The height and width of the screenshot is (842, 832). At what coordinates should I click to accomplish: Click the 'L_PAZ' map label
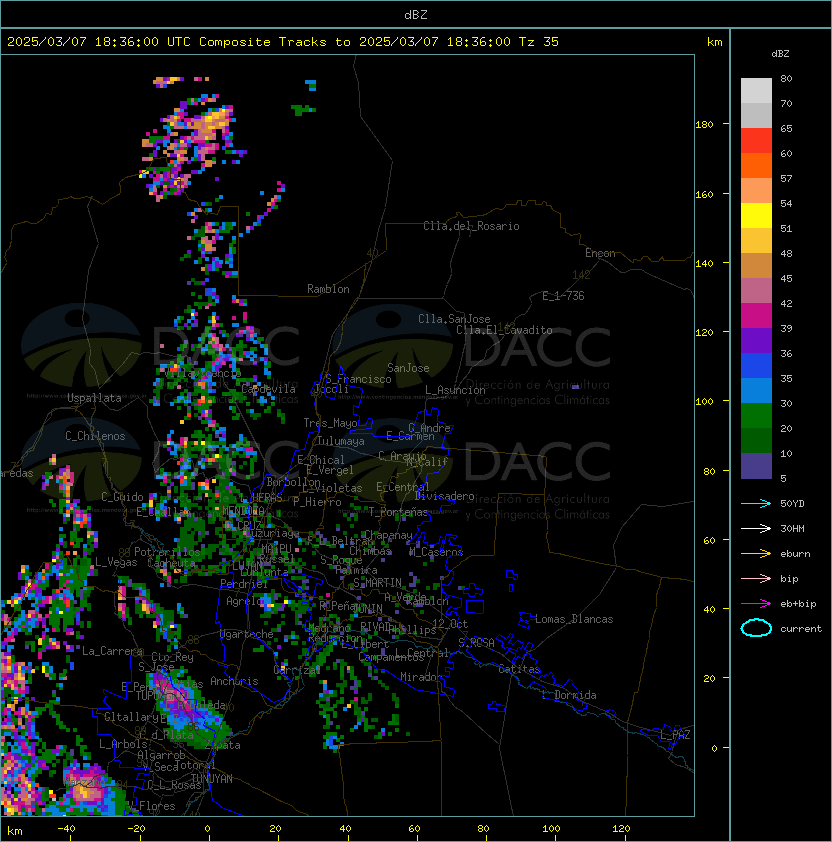(675, 735)
